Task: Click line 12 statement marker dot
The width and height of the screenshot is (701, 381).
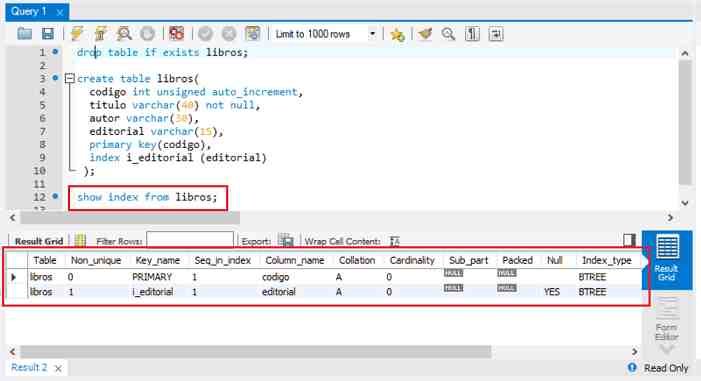Action: (x=55, y=196)
